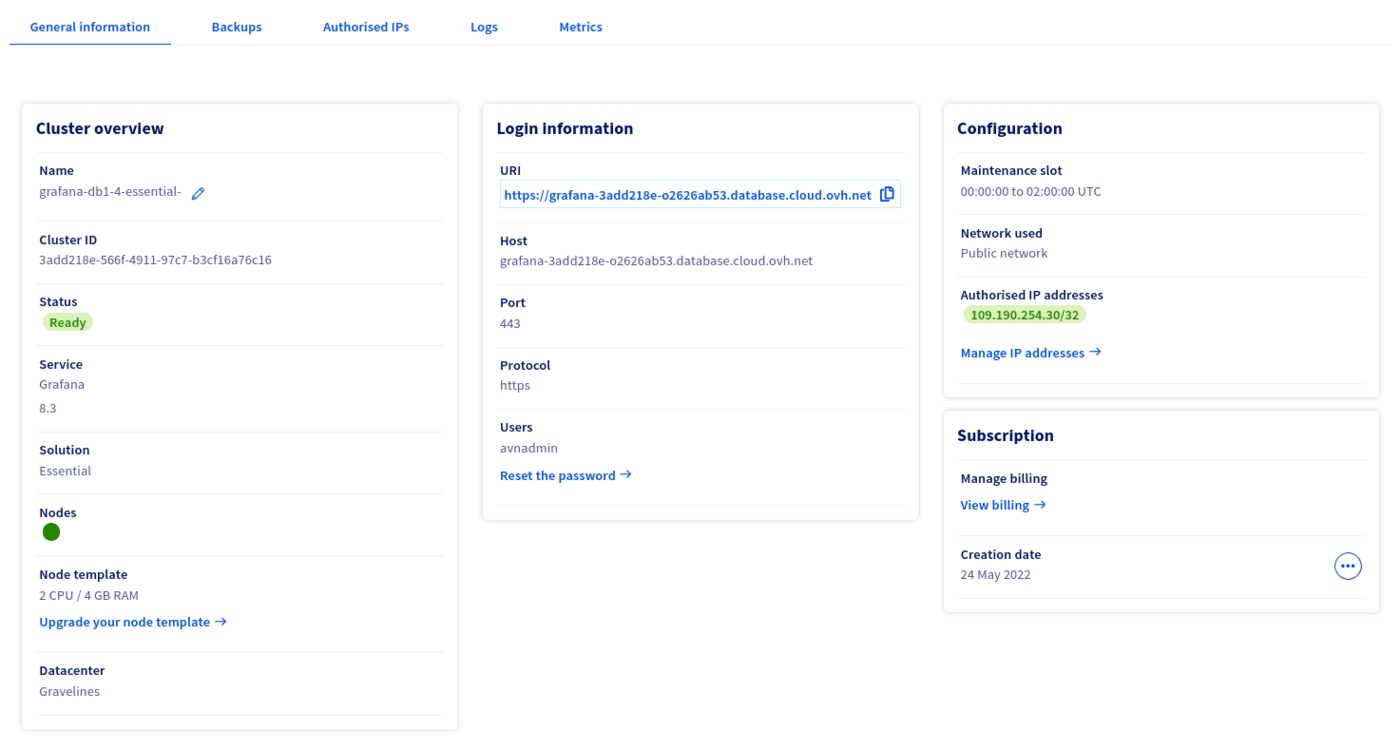The width and height of the screenshot is (1400, 751).
Task: Click the Ready status badge
Action: pyautogui.click(x=67, y=322)
